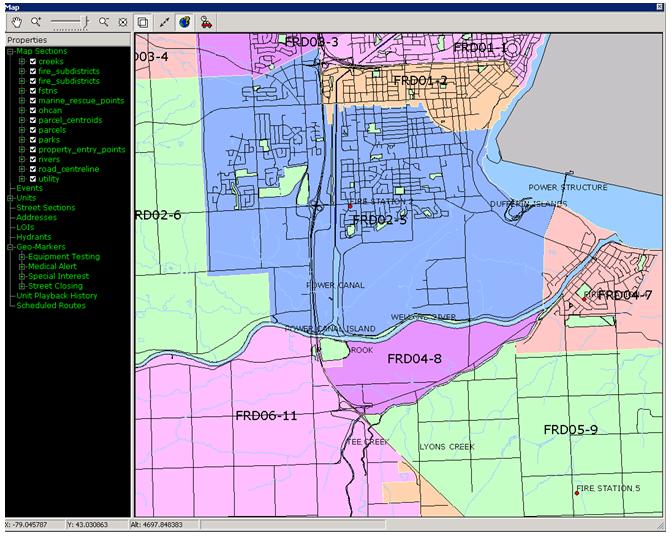Image resolution: width=671 pixels, height=536 pixels.
Task: Click the overlapping squares layers icon
Action: pyautogui.click(x=143, y=20)
